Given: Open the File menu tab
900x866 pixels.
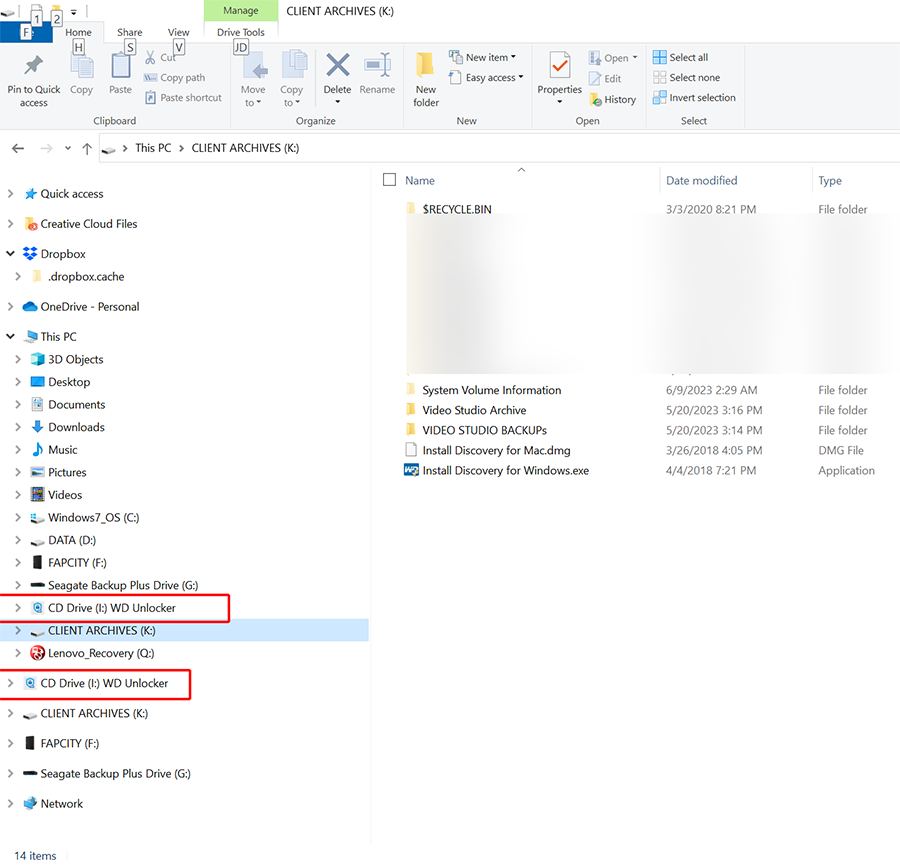Looking at the screenshot, I should pyautogui.click(x=26, y=33).
